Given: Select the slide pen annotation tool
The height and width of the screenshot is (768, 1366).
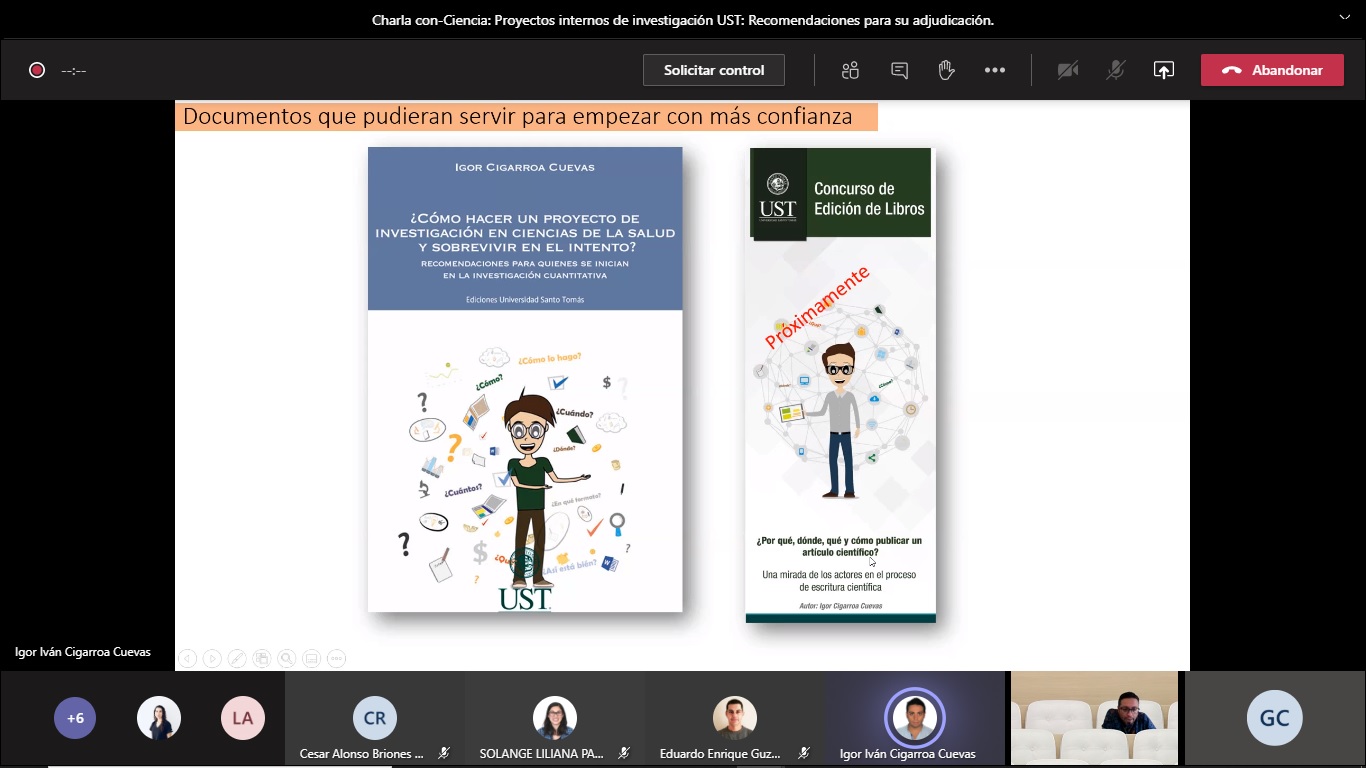Looking at the screenshot, I should [237, 658].
